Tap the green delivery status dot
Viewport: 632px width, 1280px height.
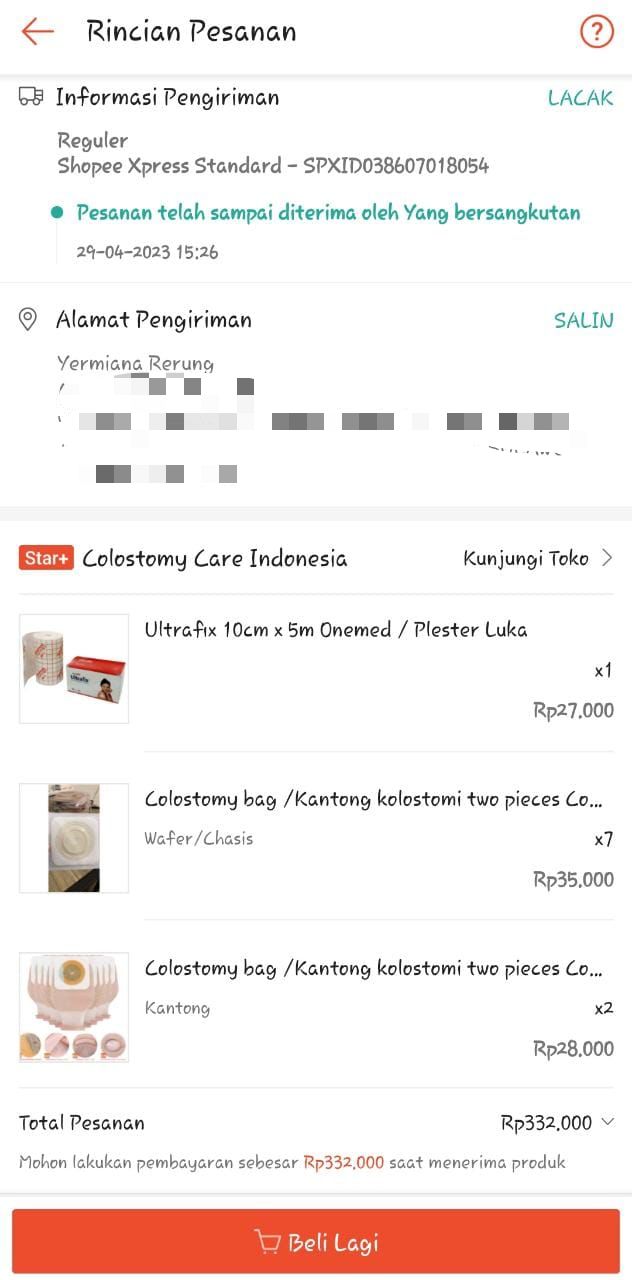[x=57, y=212]
